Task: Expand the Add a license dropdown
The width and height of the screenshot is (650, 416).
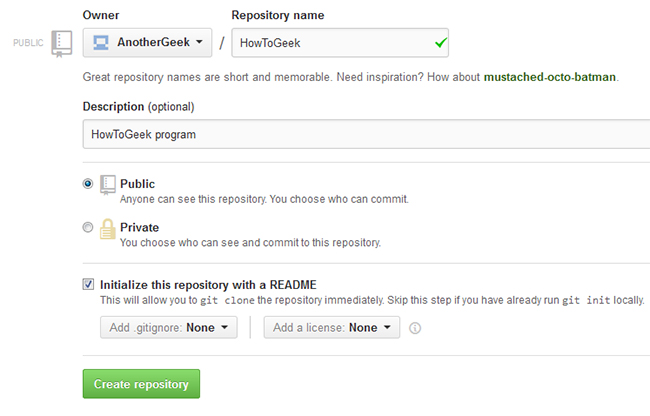Action: click(332, 327)
